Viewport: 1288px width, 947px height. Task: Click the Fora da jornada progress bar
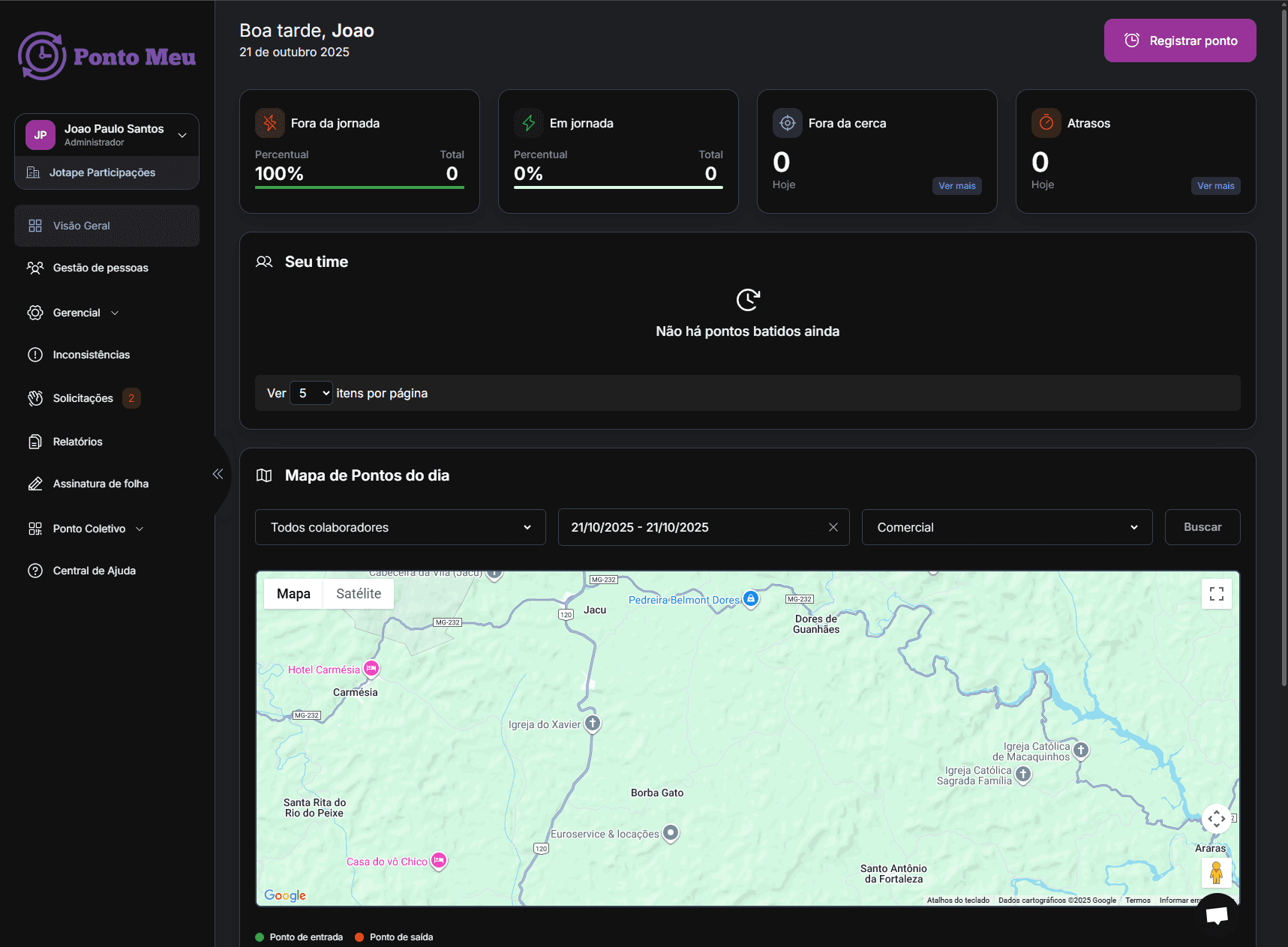[x=359, y=187]
